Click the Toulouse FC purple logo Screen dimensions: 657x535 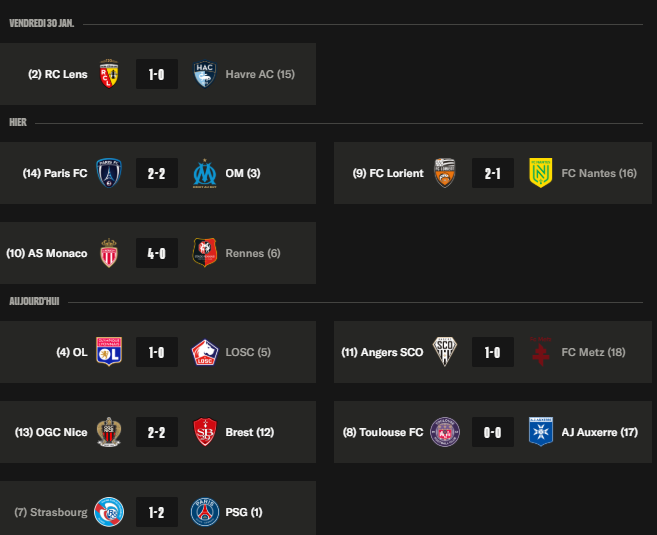pos(445,432)
